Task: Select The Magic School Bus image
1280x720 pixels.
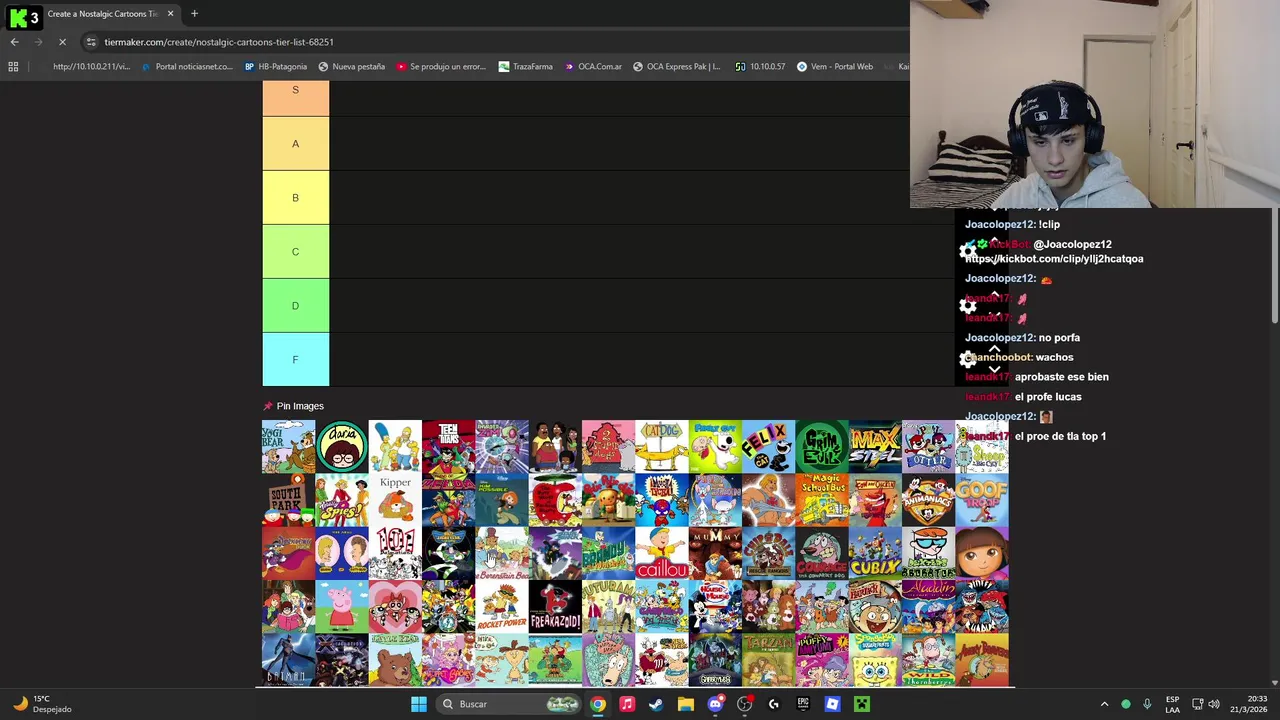Action: (822, 500)
